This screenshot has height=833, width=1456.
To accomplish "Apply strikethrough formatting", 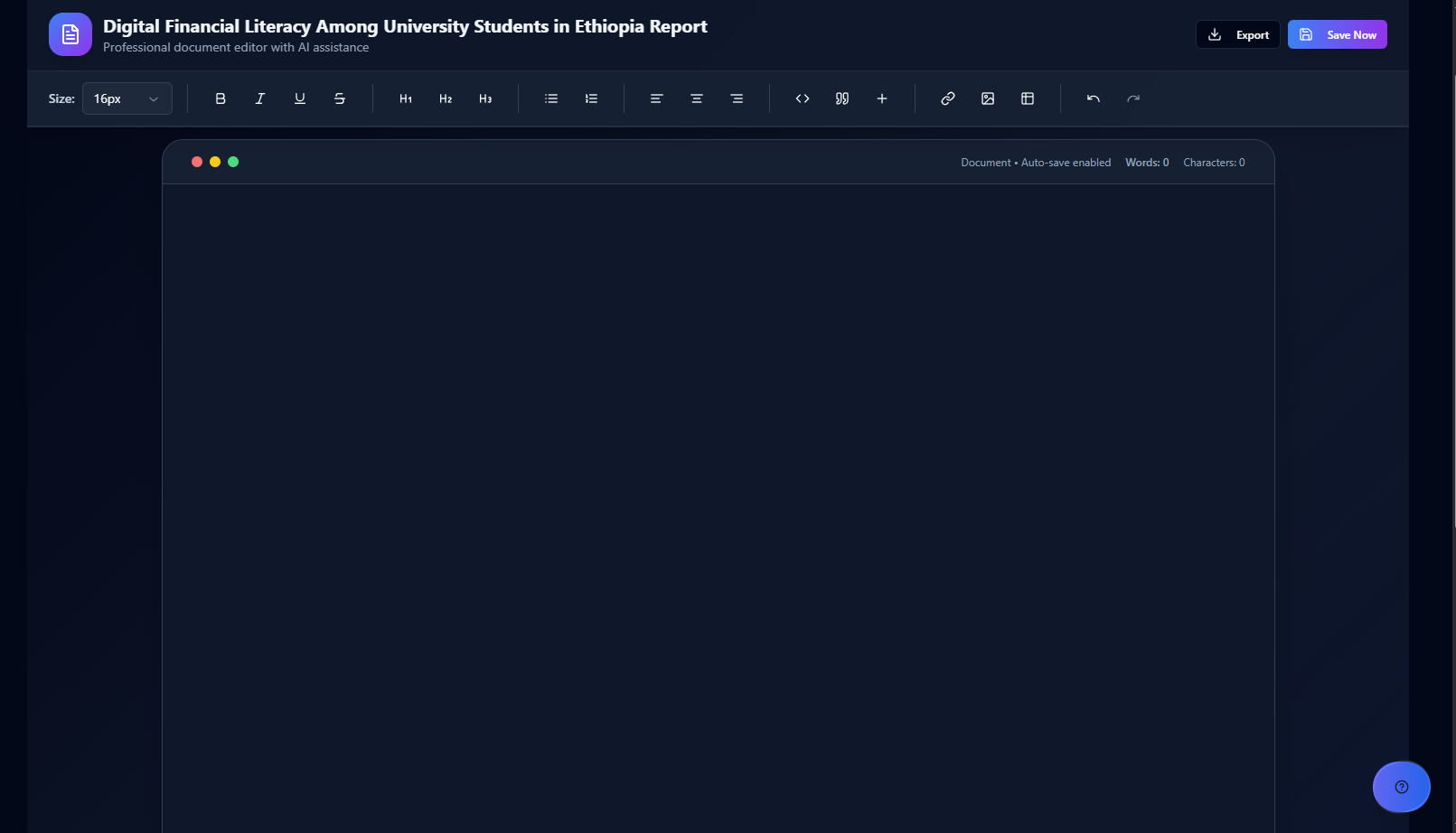I will tap(340, 98).
